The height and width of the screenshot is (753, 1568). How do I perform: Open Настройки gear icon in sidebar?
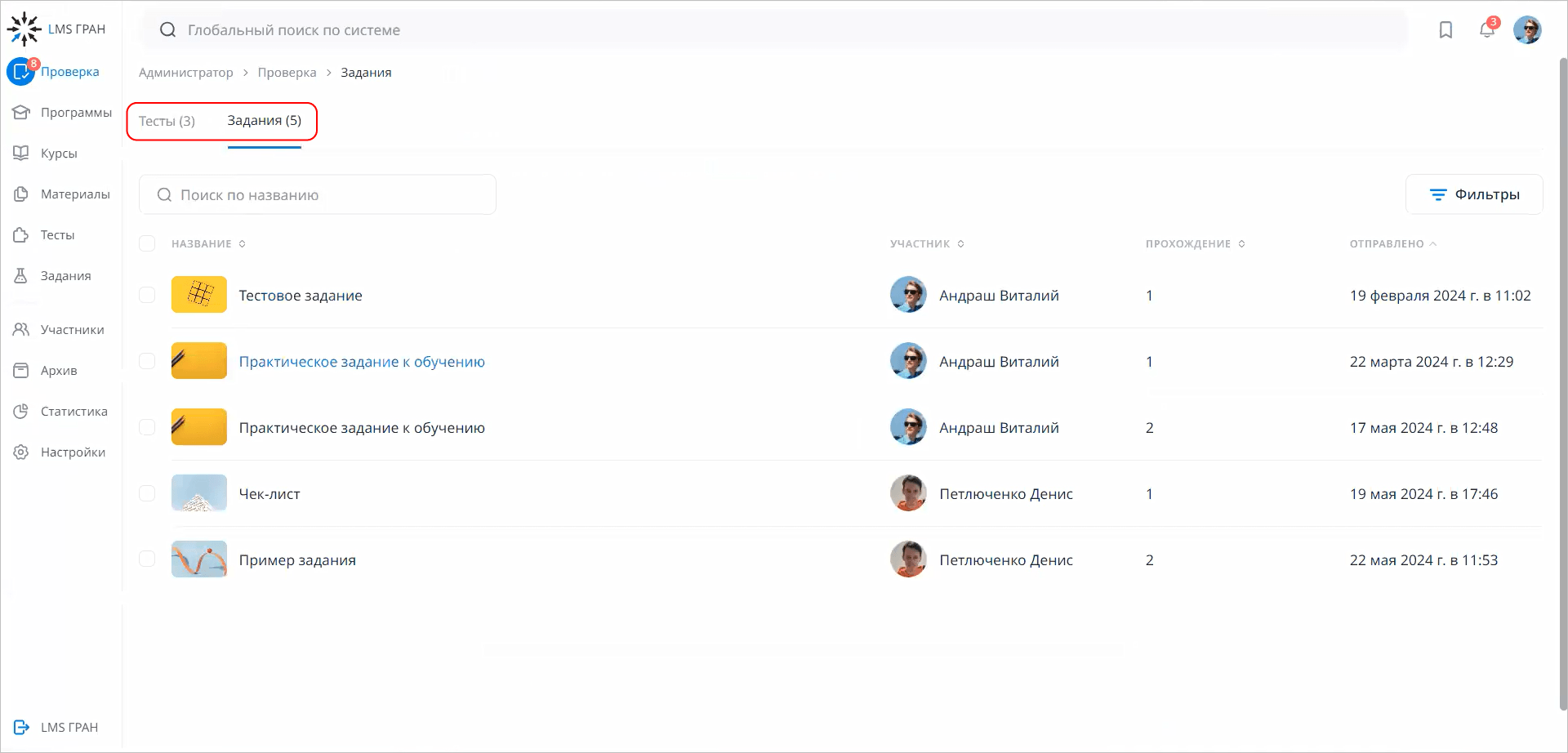21,452
